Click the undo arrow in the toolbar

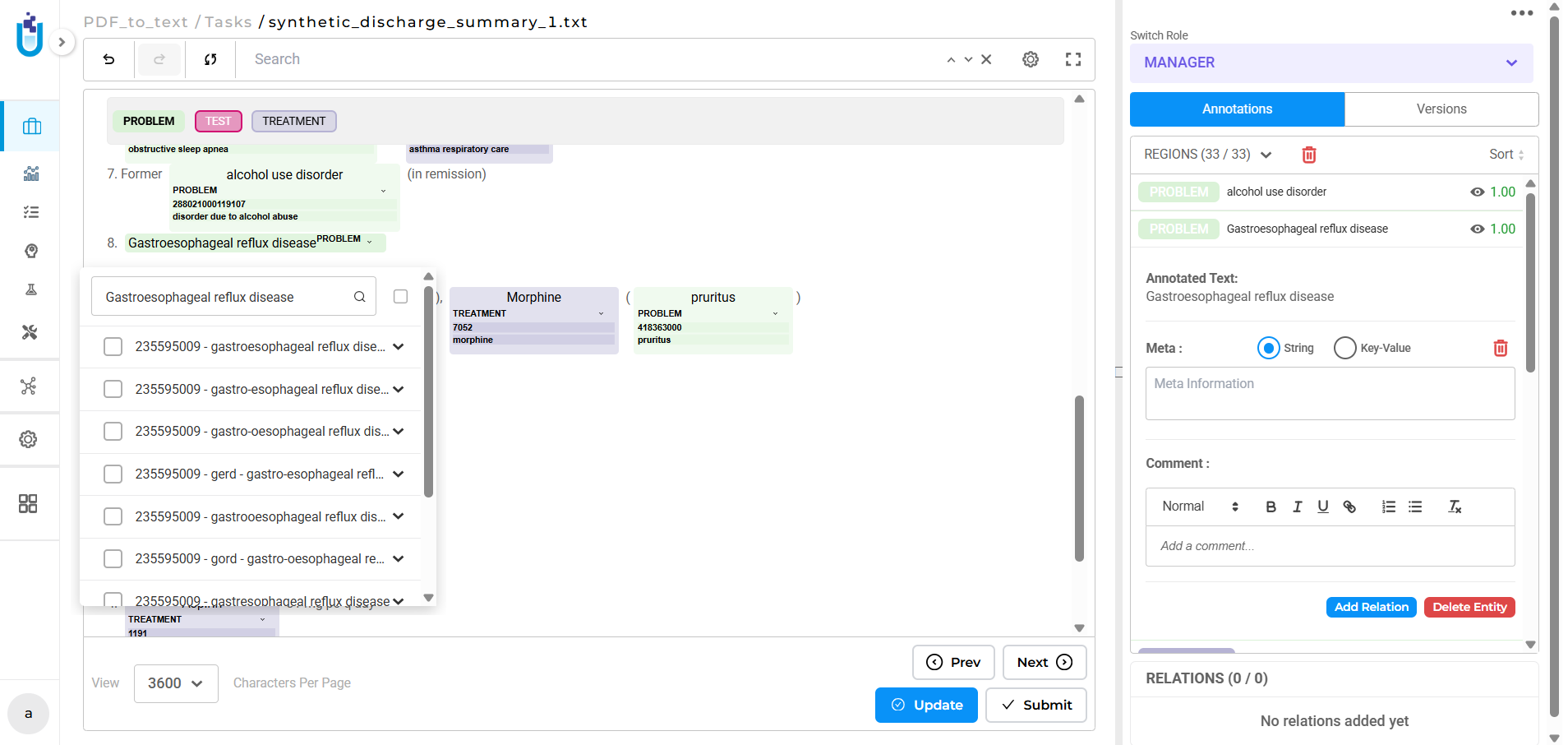[x=108, y=59]
